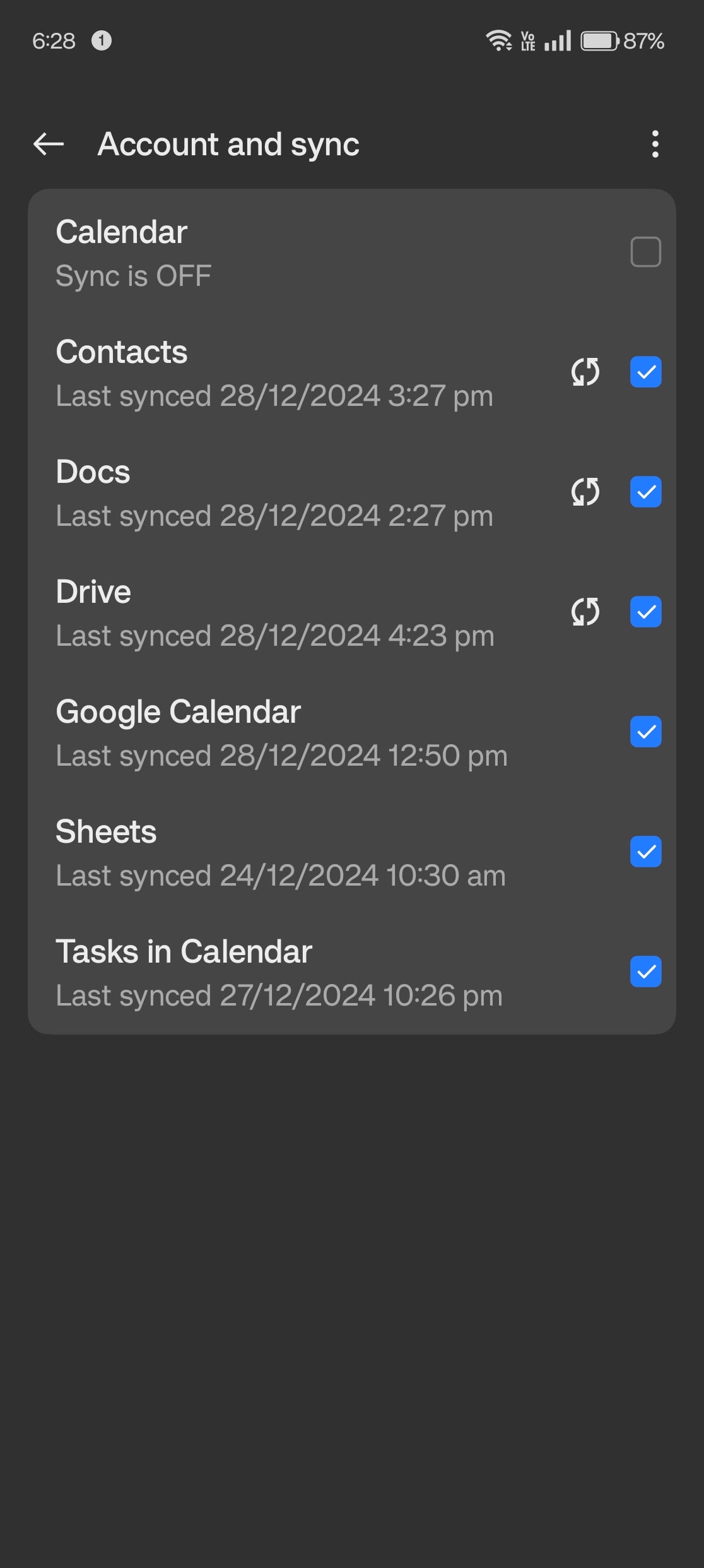The width and height of the screenshot is (704, 1568).
Task: Tap the sync icon beside Docs
Action: tap(585, 492)
